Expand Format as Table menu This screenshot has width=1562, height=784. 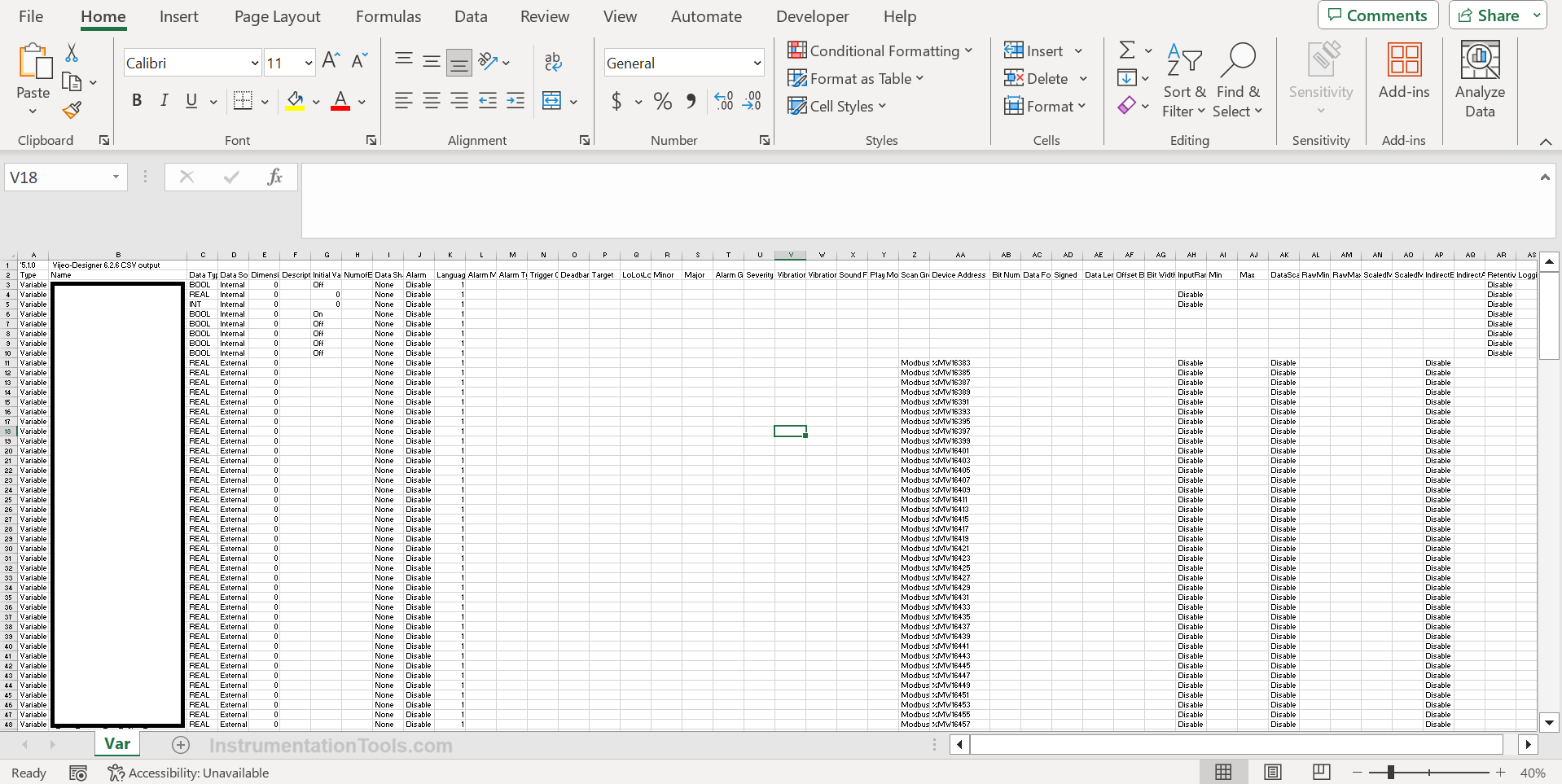(856, 78)
